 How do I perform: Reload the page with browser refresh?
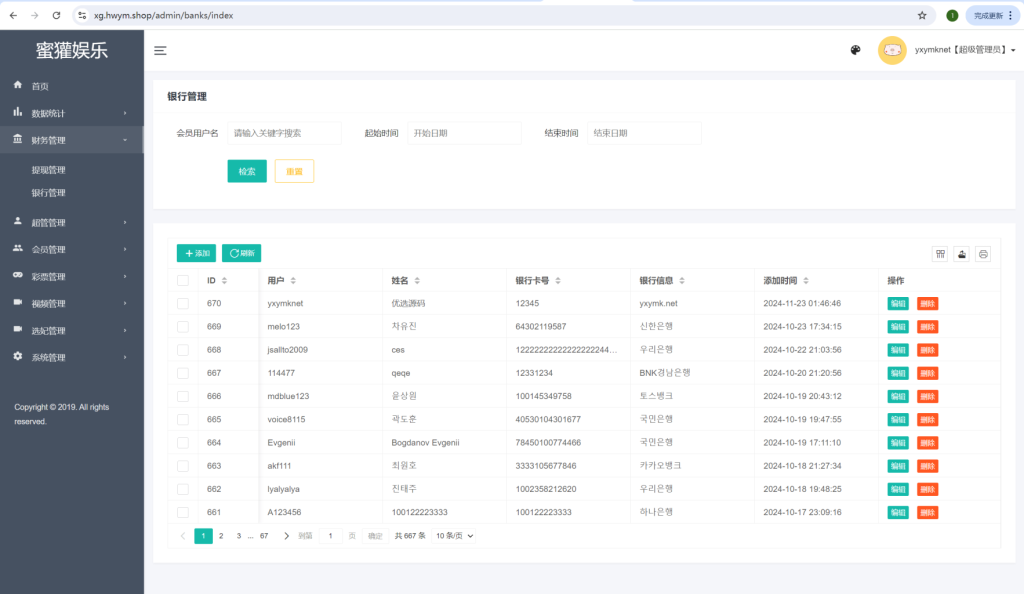tap(56, 15)
